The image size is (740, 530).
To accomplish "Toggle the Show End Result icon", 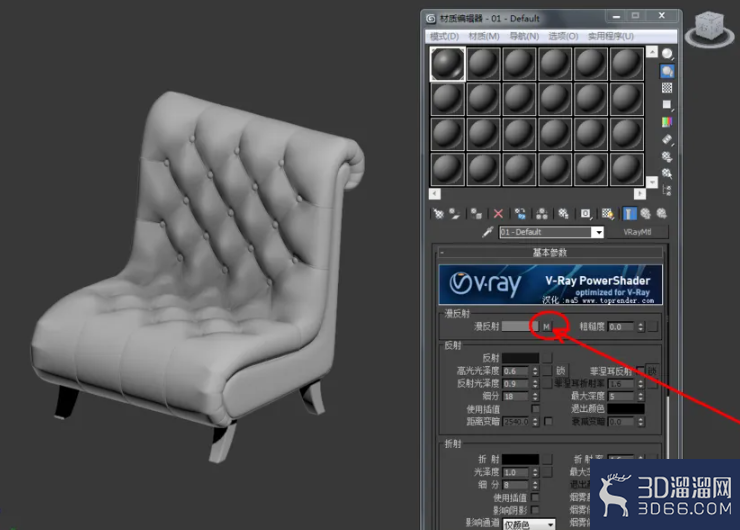I will [x=629, y=214].
